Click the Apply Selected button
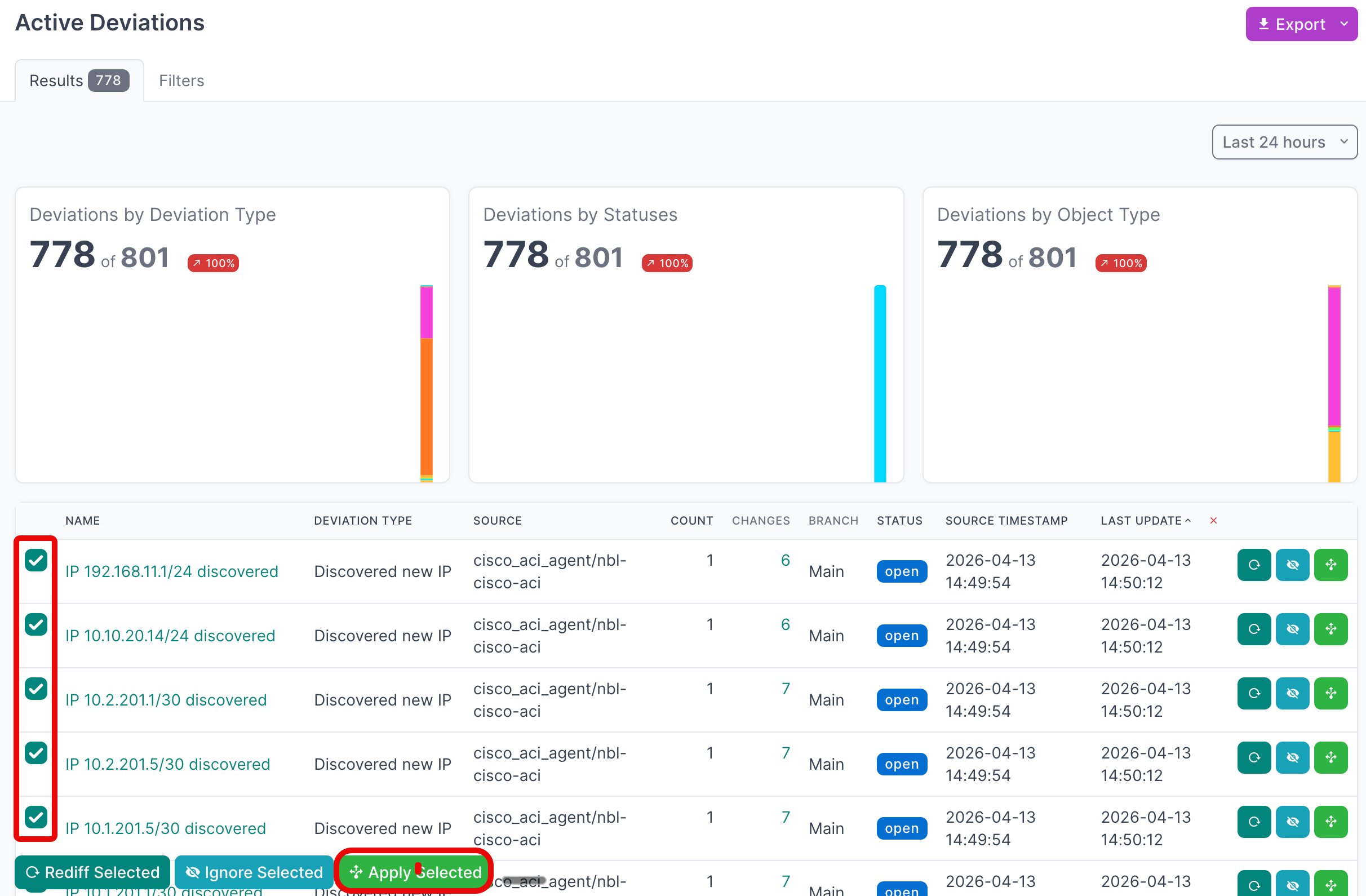 (415, 872)
